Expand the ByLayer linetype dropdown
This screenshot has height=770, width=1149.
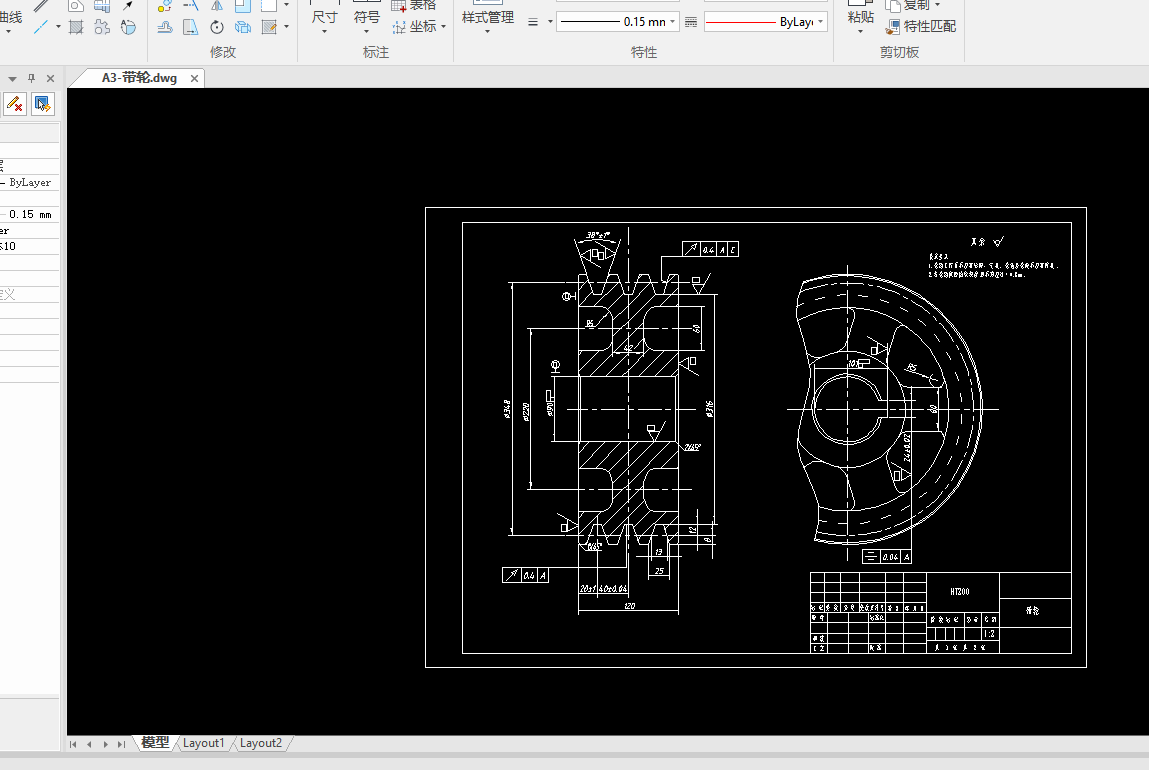[820, 22]
